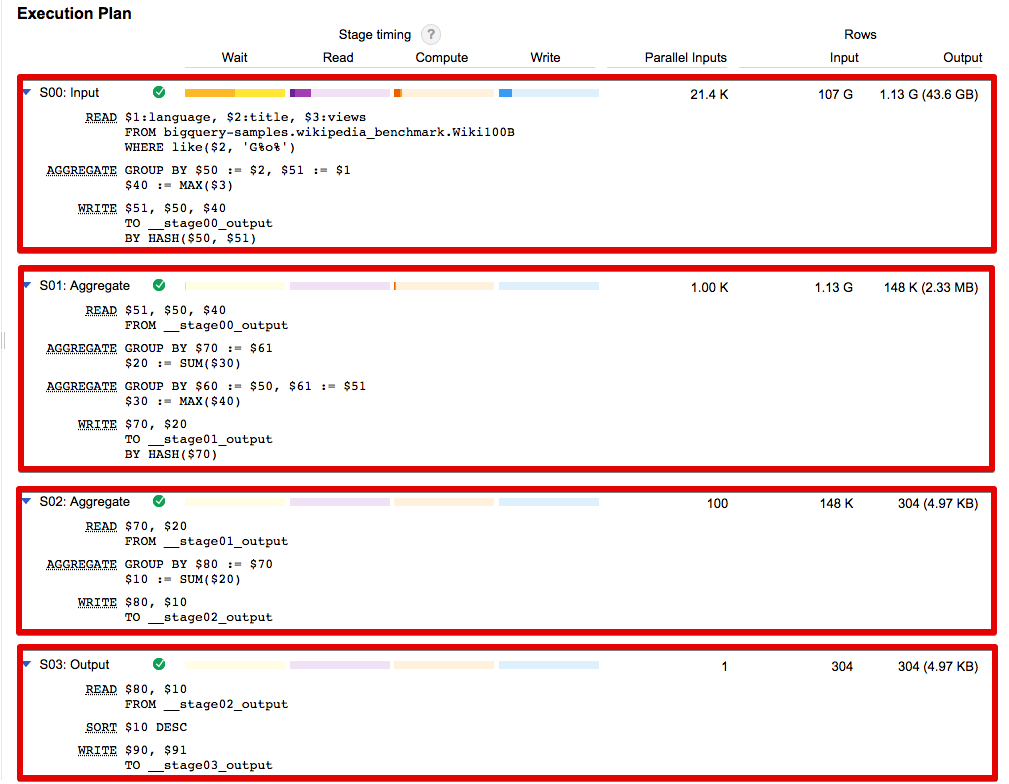Click the purple Read timing bar of S00
This screenshot has height=784, width=1009.
(300, 93)
